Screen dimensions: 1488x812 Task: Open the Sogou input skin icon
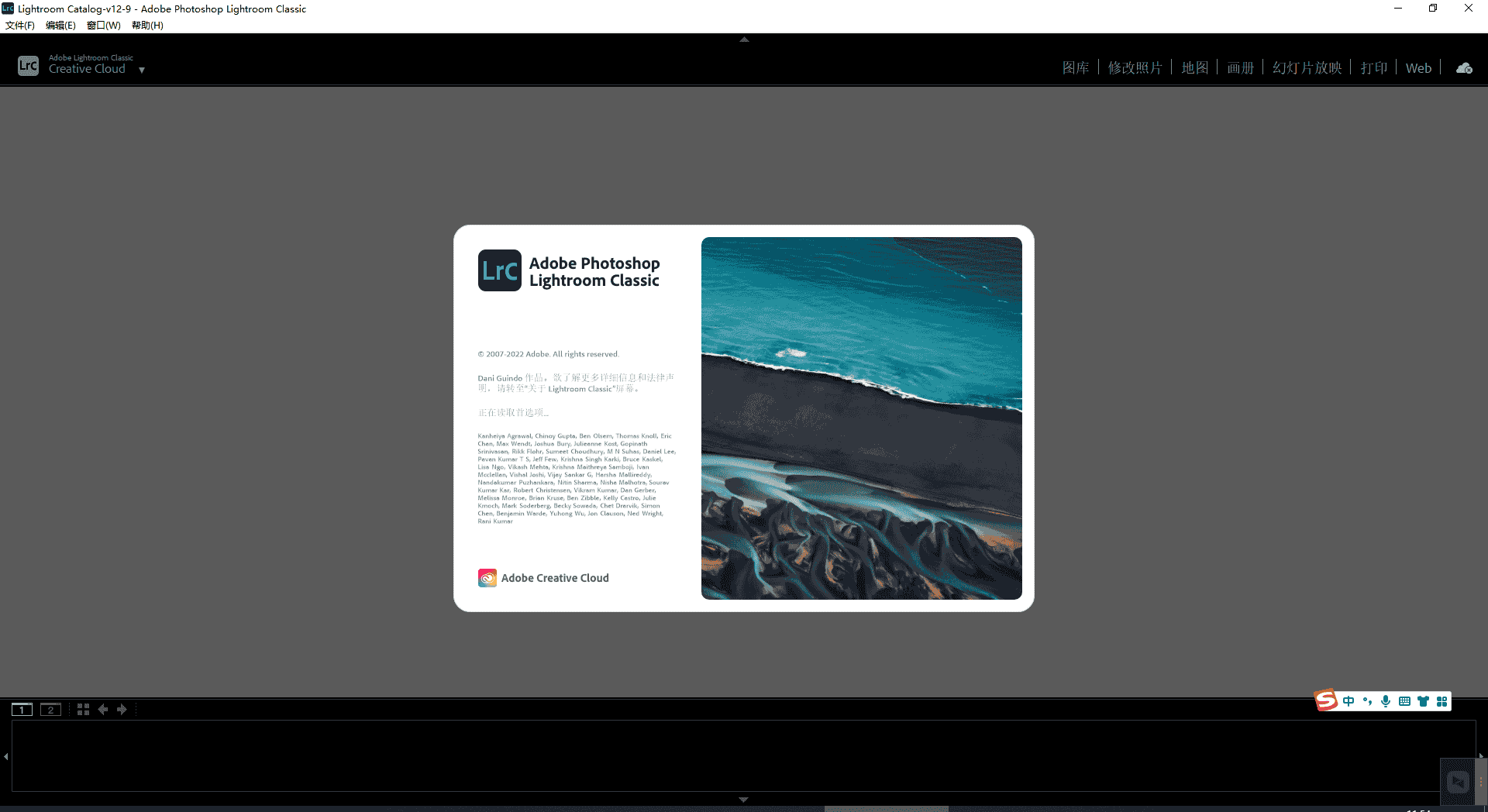(x=1424, y=701)
